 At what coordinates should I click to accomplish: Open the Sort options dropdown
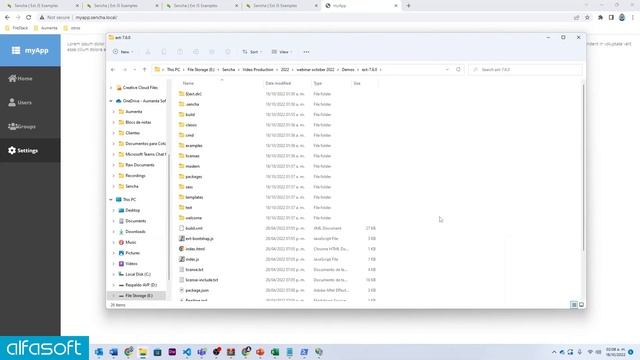[x=252, y=52]
